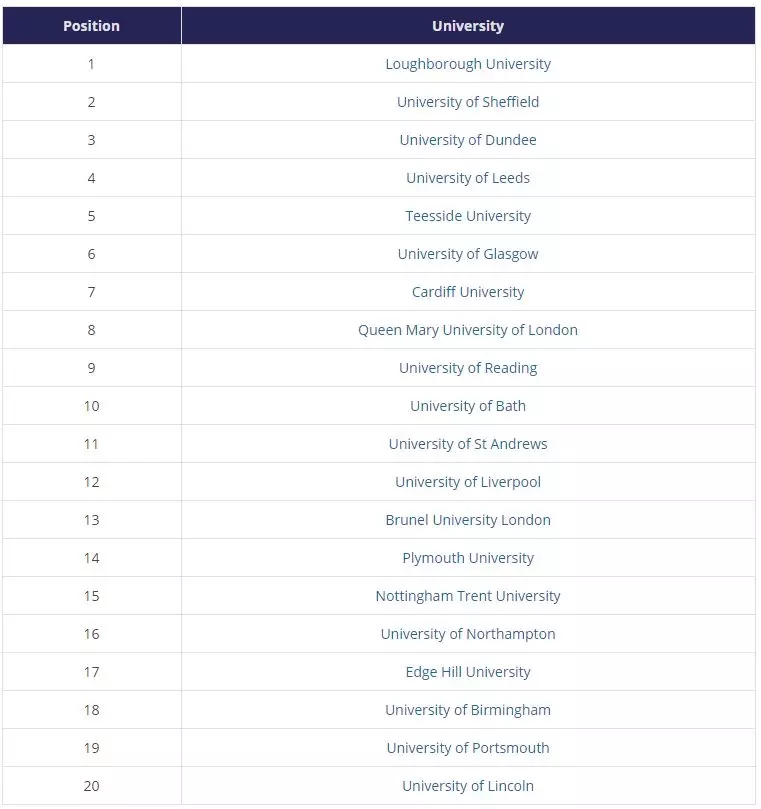This screenshot has width=761, height=809.
Task: Click the University of Sheffield link
Action: (468, 102)
